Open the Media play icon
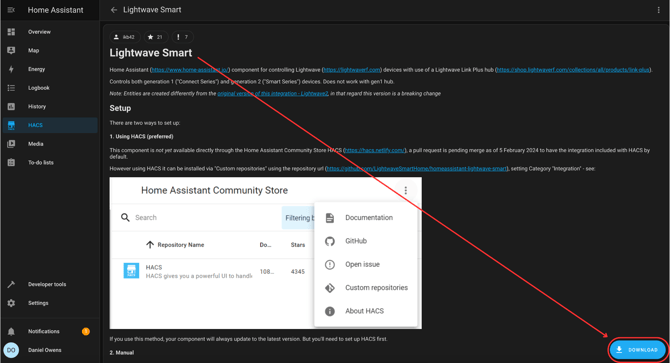Screen dimensions: 670x363 click(x=11, y=144)
